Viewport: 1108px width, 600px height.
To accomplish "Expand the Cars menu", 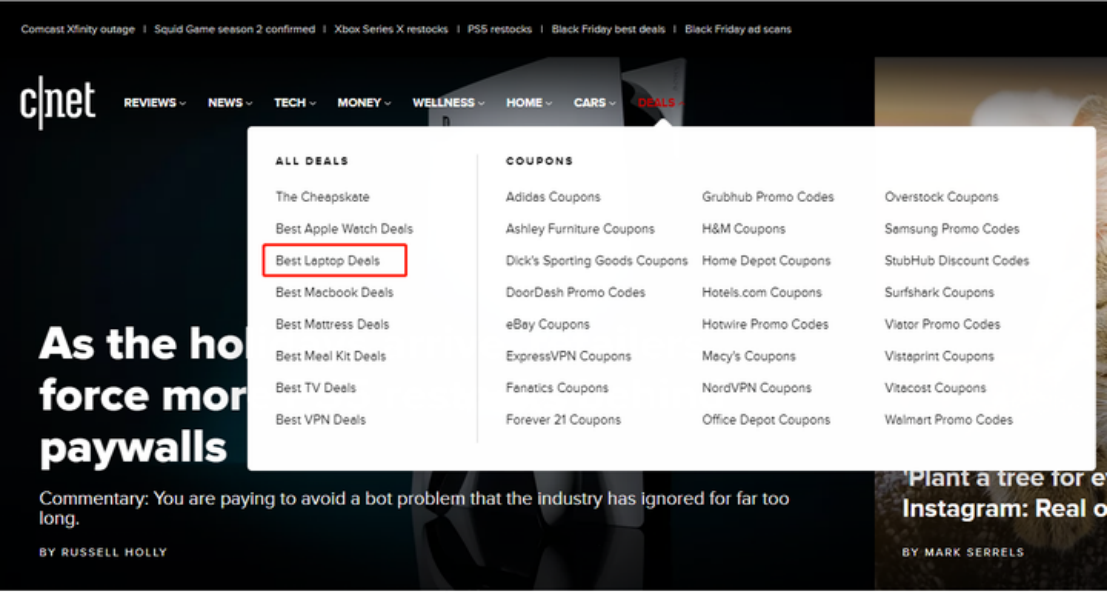I will click(594, 103).
